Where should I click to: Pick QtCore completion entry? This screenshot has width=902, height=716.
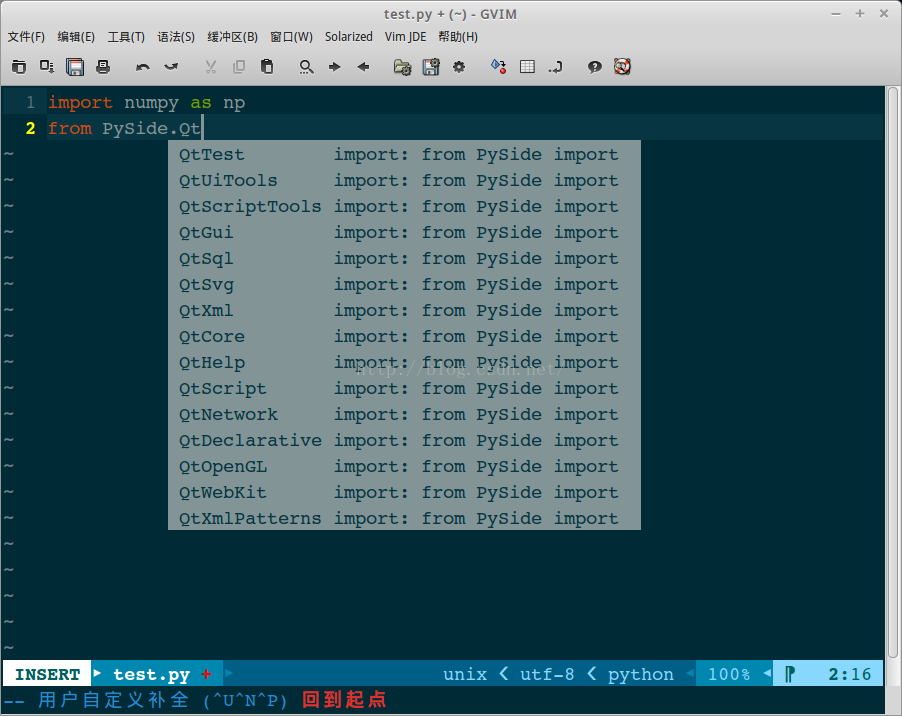404,336
